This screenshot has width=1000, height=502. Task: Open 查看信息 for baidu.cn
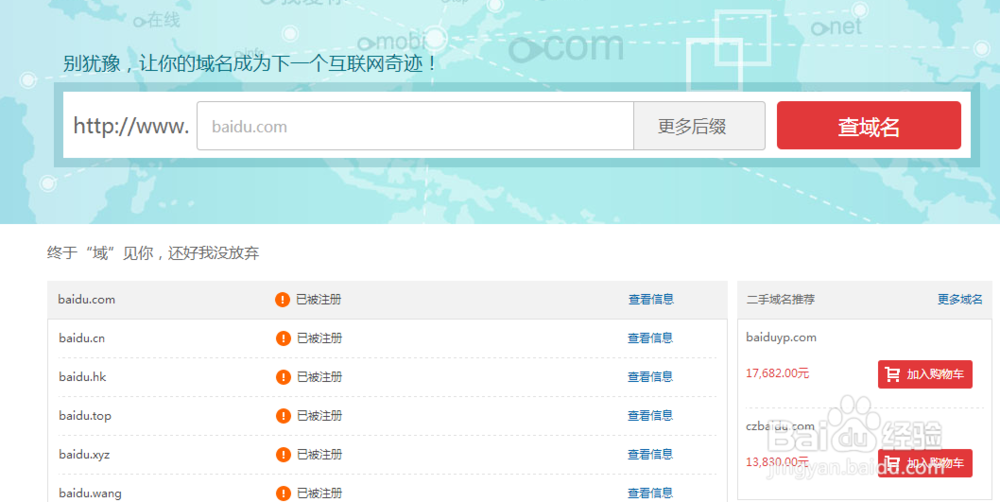(x=650, y=338)
